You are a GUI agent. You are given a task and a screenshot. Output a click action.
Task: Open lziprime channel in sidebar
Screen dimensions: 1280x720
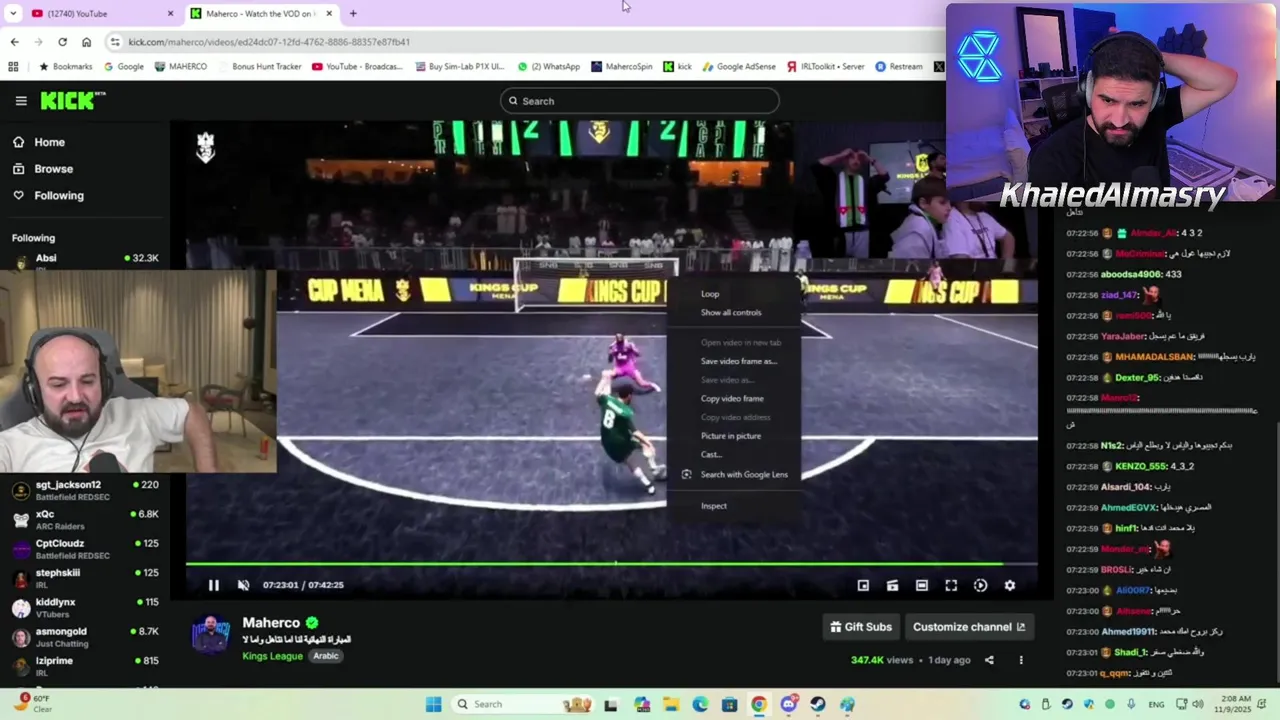pyautogui.click(x=85, y=666)
